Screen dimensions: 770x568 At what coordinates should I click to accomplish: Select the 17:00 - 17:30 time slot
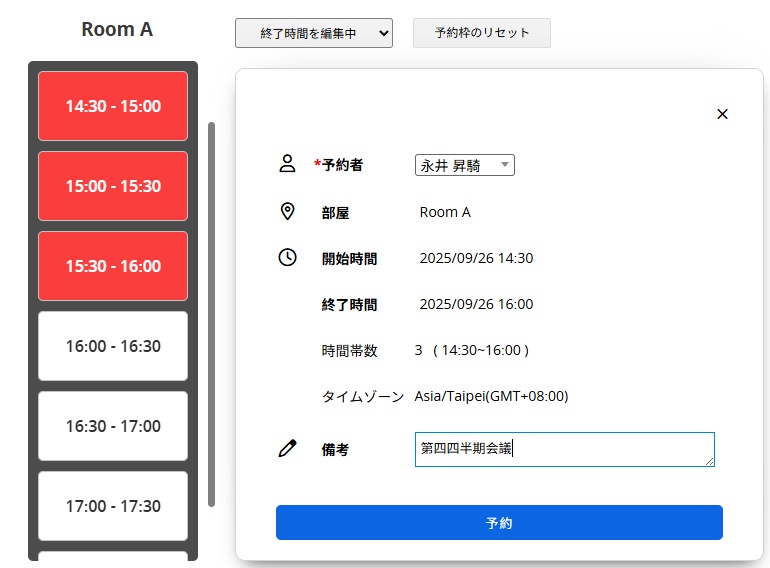113,506
